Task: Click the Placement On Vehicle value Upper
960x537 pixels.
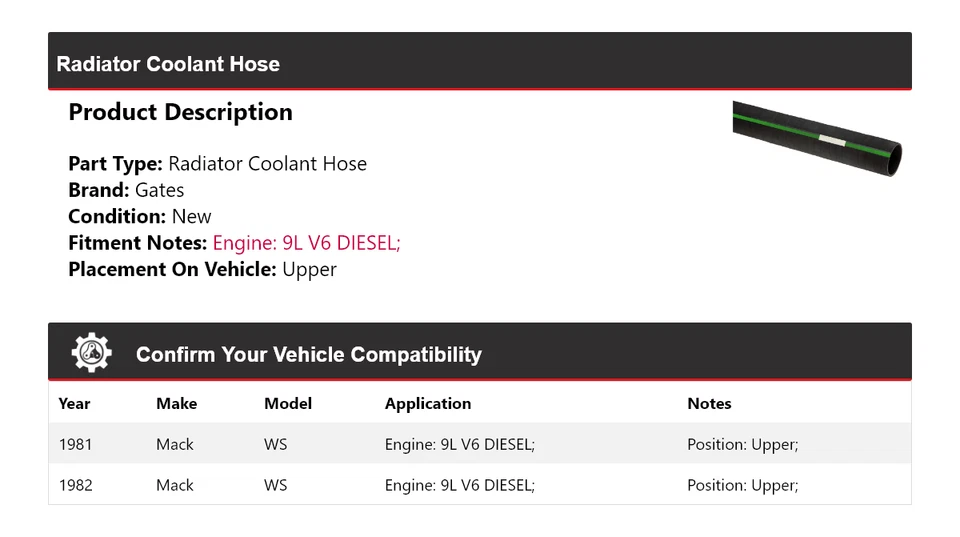Action: [309, 269]
